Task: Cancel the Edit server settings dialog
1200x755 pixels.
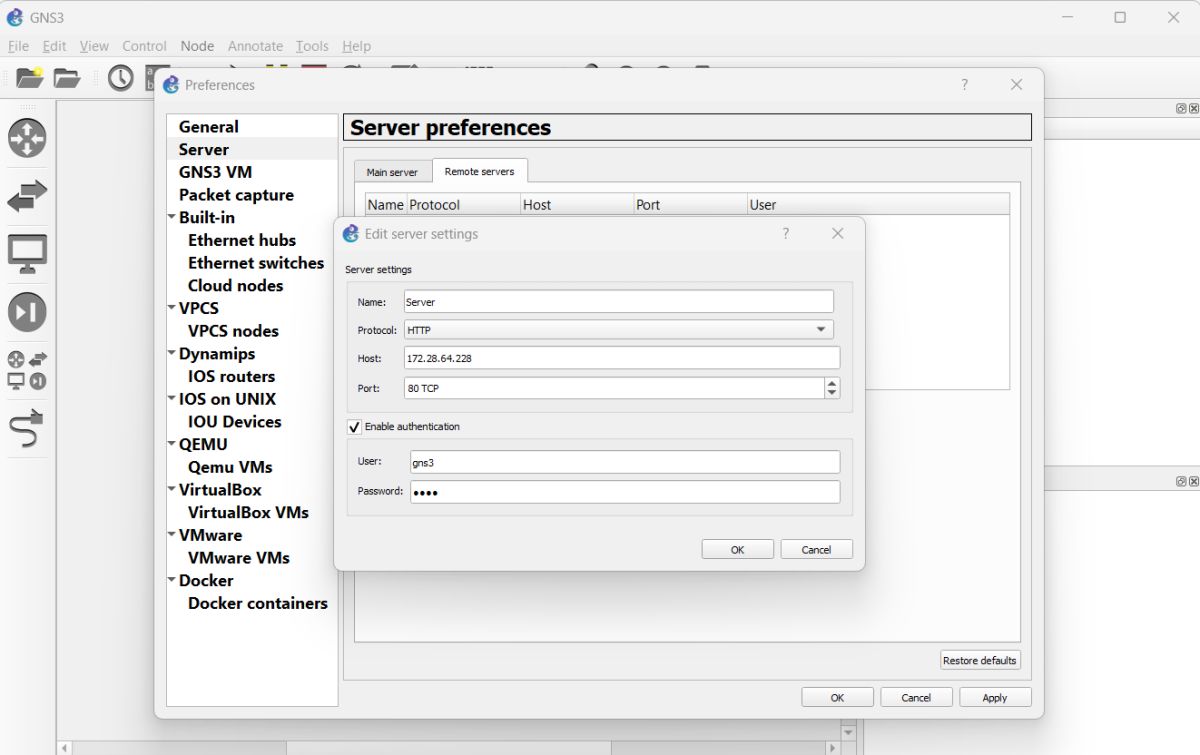Action: tap(816, 549)
